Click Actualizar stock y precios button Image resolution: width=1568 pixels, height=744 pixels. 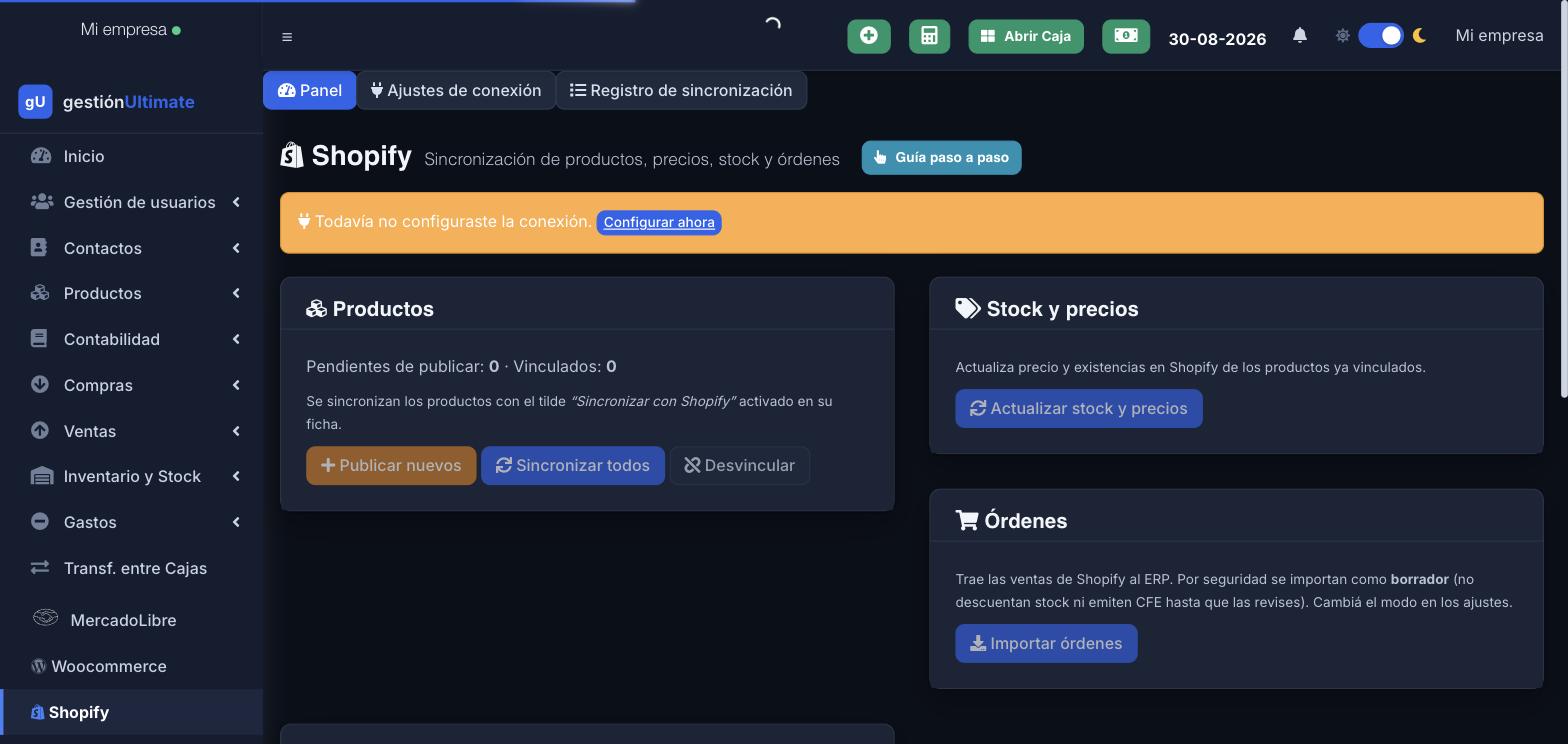point(1079,408)
